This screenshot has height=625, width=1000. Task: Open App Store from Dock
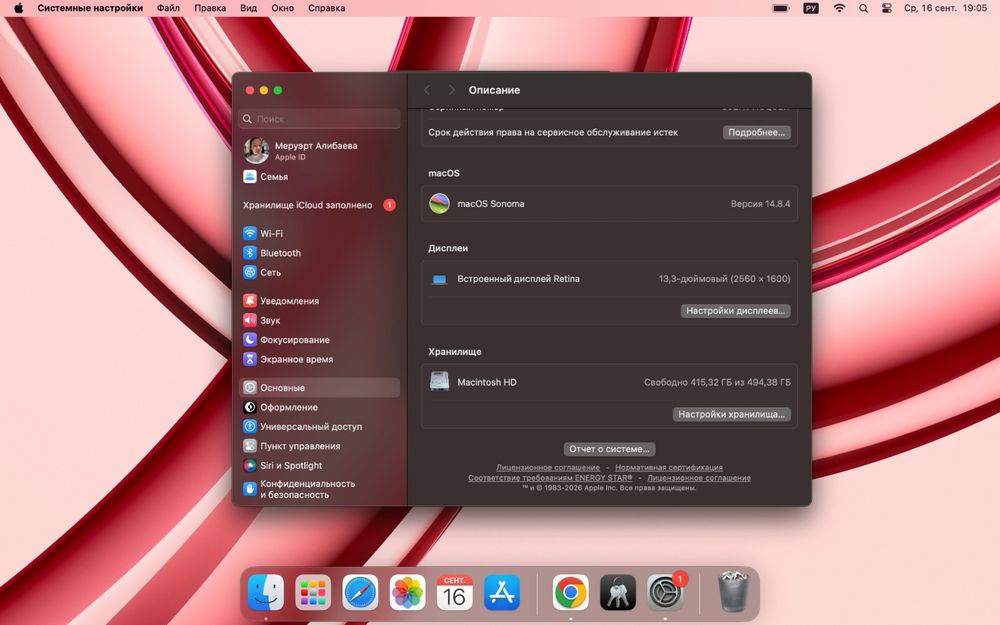[501, 592]
